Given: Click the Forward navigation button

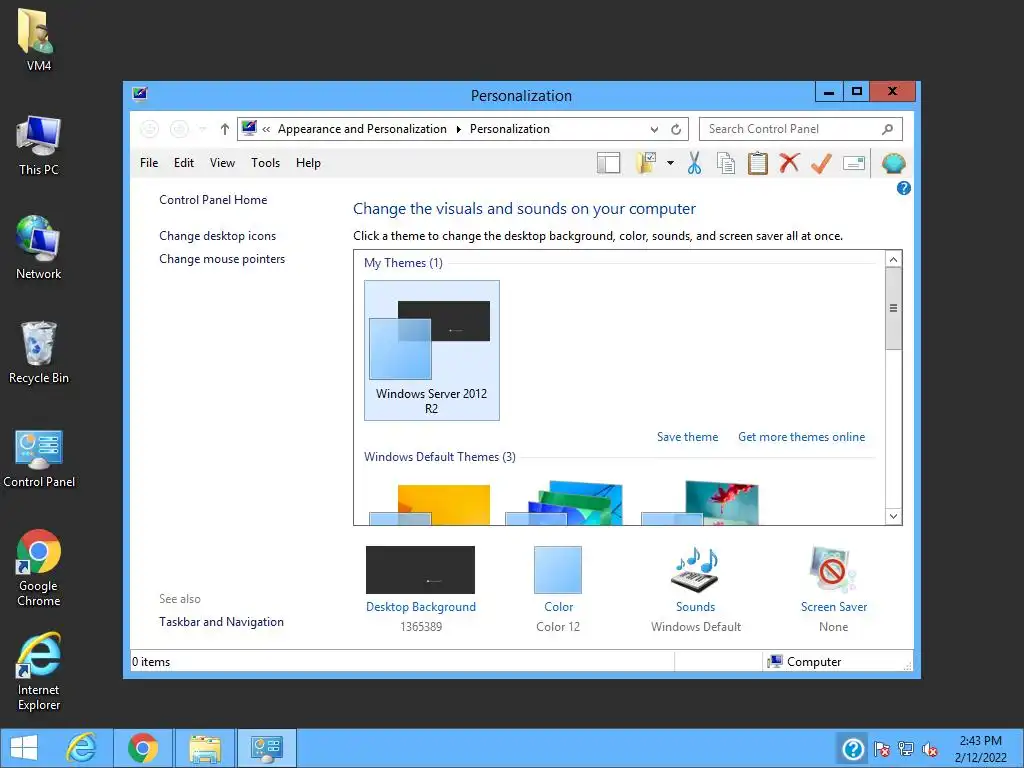Looking at the screenshot, I should 180,129.
